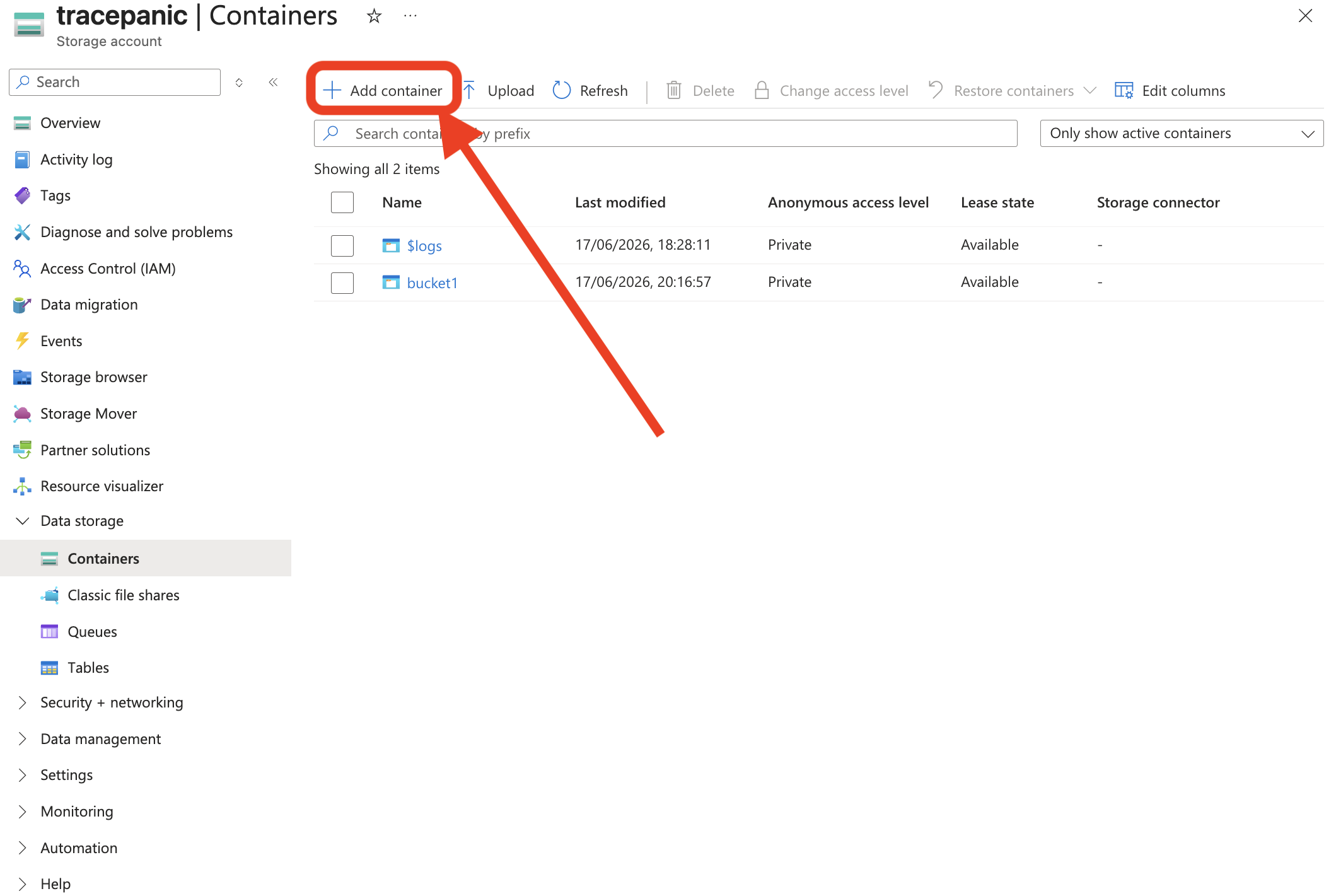Viewport: 1336px width, 896px height.
Task: Collapse the sidebar with double chevron
Action: (273, 82)
